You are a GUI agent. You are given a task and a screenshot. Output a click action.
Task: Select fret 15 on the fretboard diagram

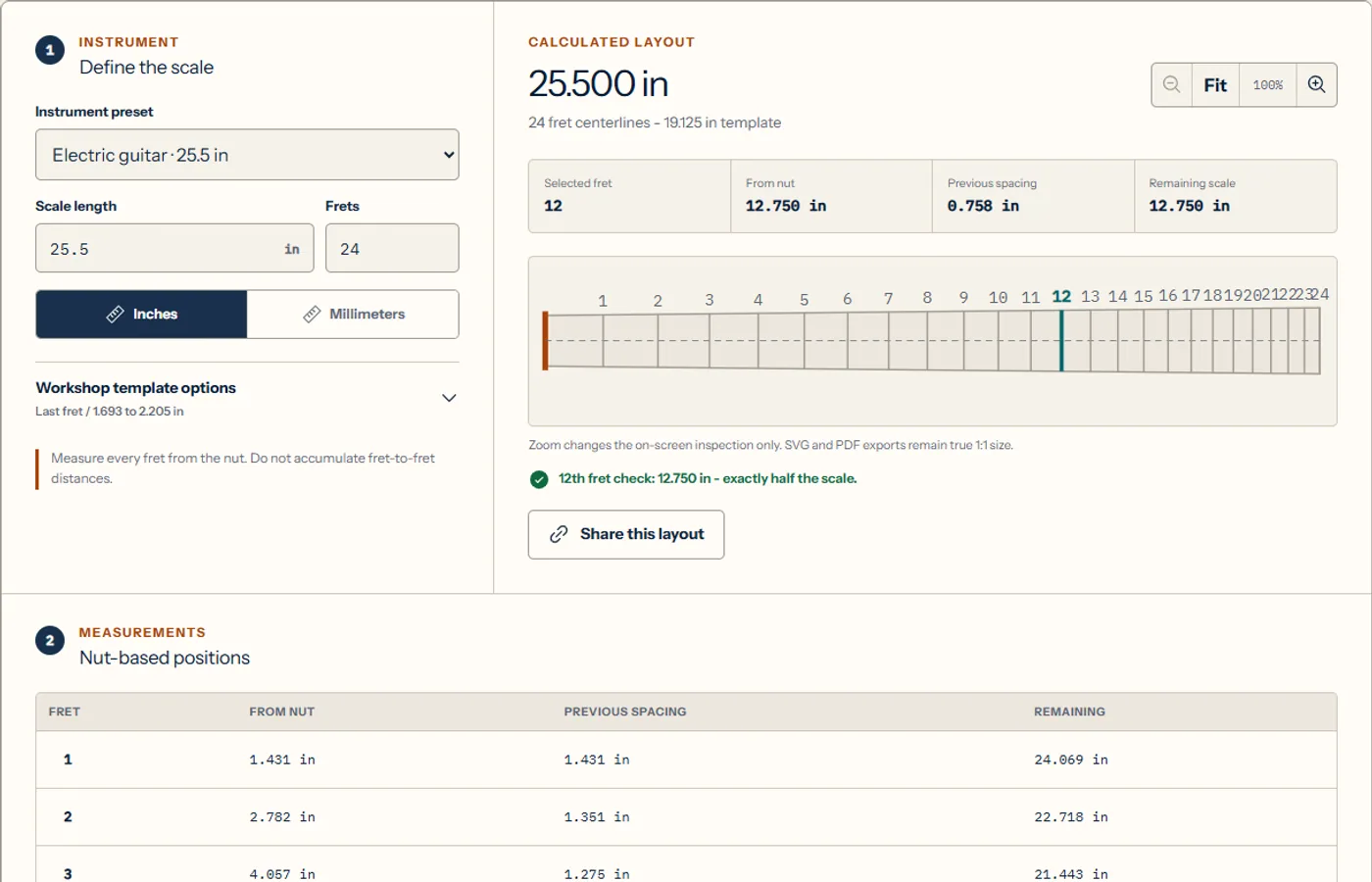click(1143, 340)
